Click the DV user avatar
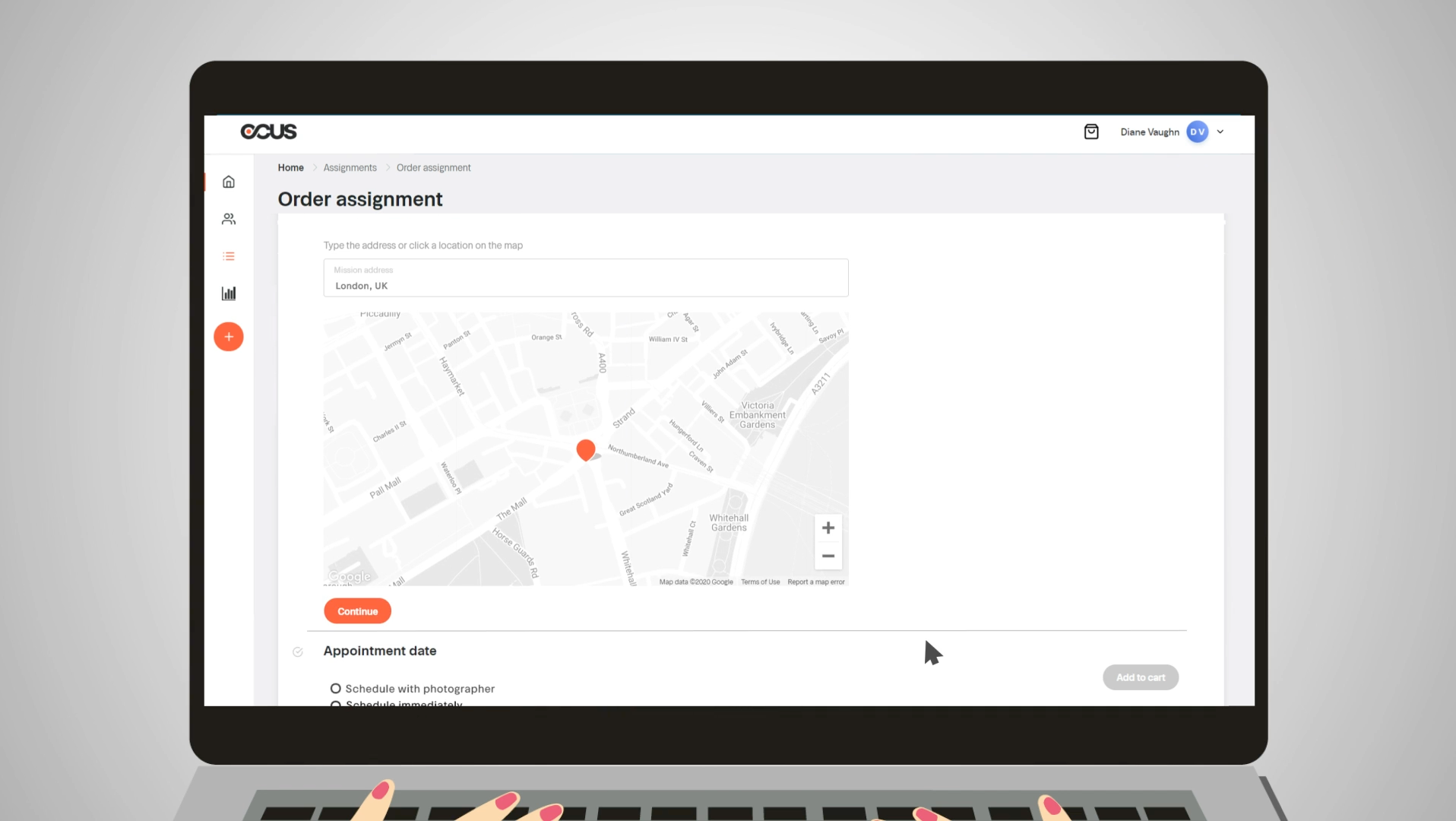This screenshot has height=821, width=1456. 1197,132
